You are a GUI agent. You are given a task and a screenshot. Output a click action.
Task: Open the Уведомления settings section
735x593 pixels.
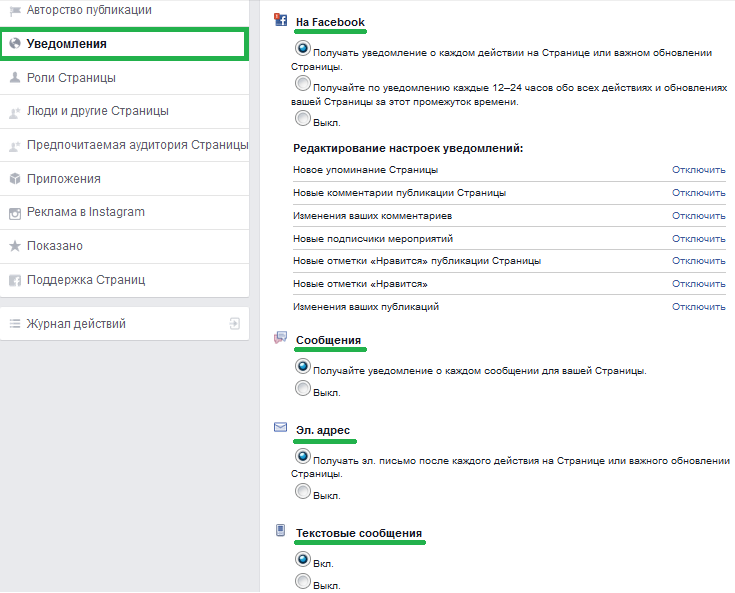click(x=124, y=44)
